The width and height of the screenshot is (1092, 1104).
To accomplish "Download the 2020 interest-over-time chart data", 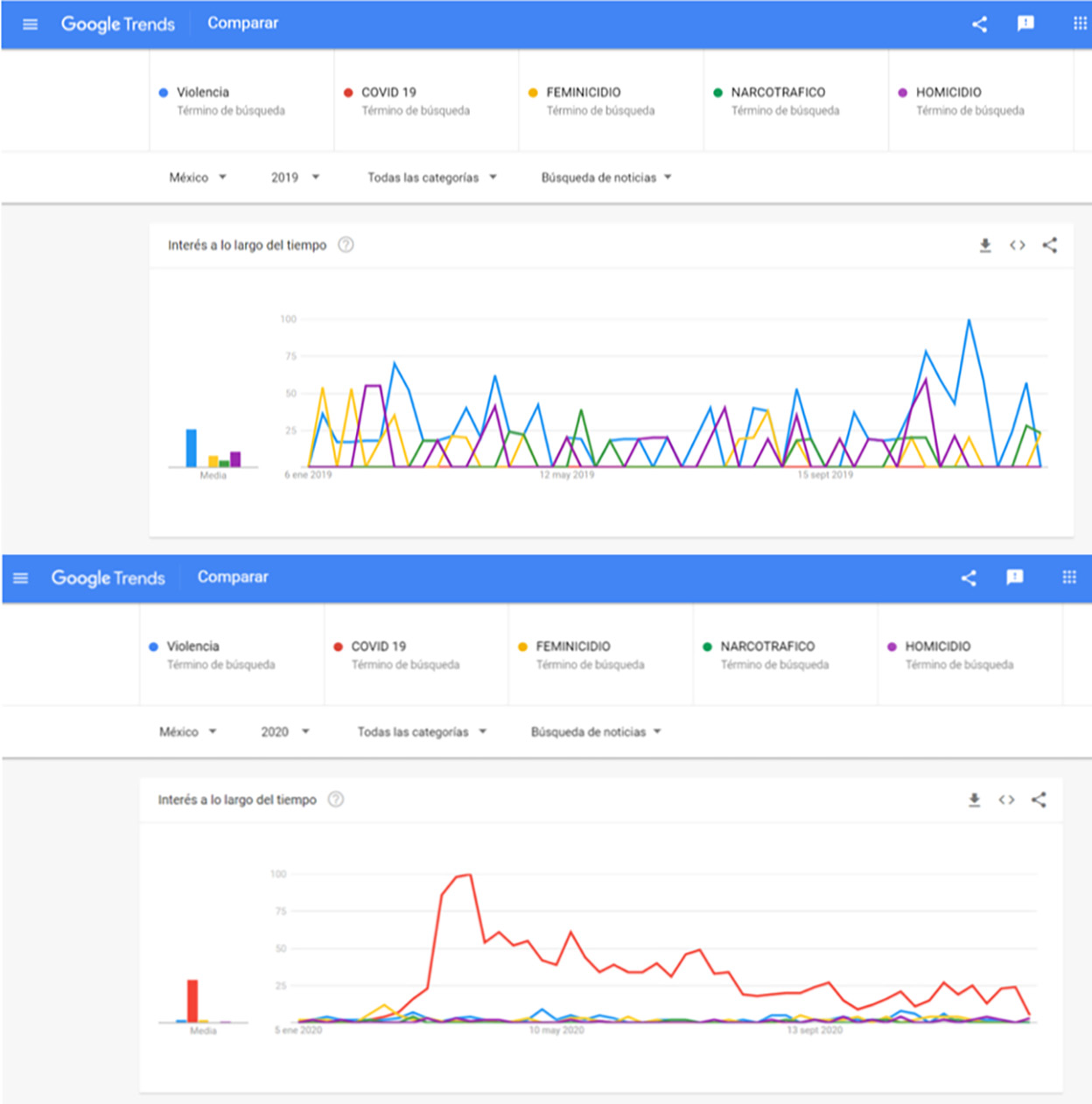I will point(974,800).
